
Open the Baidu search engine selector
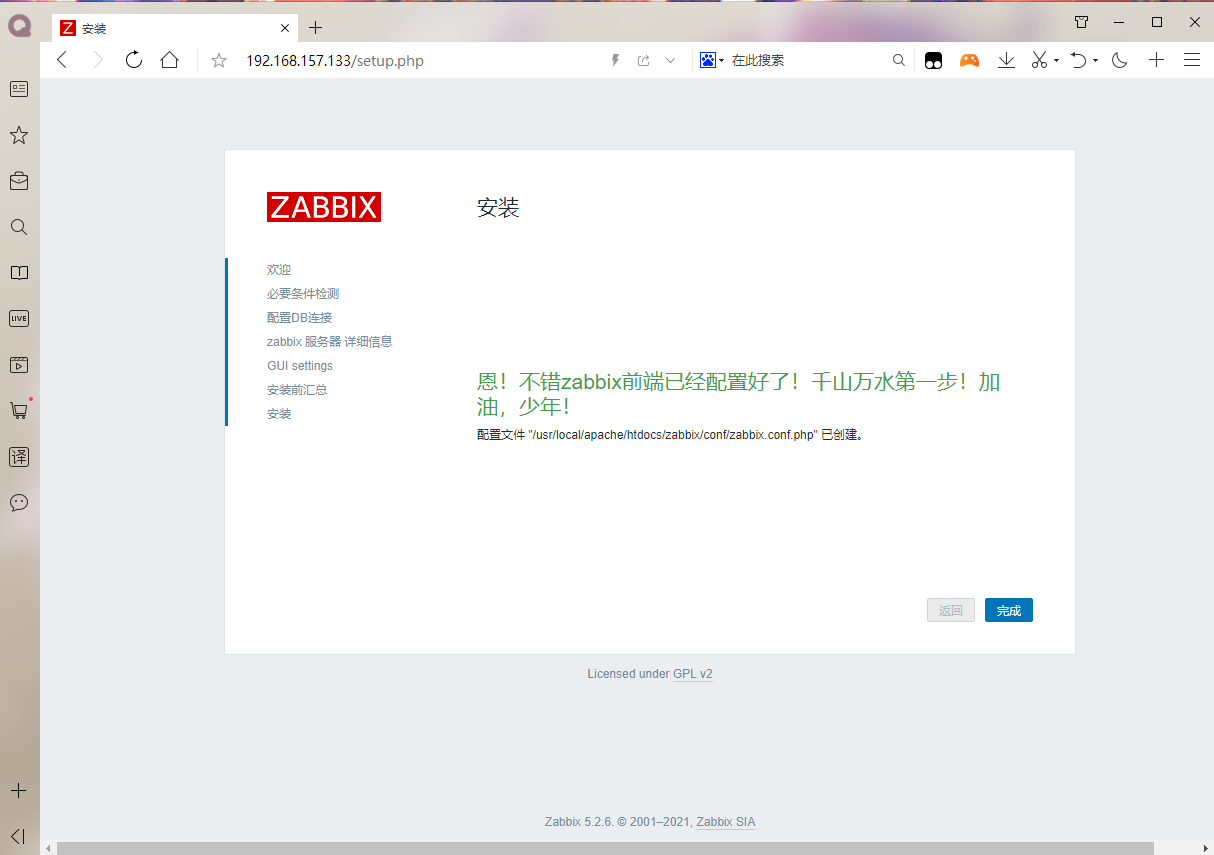tap(712, 60)
